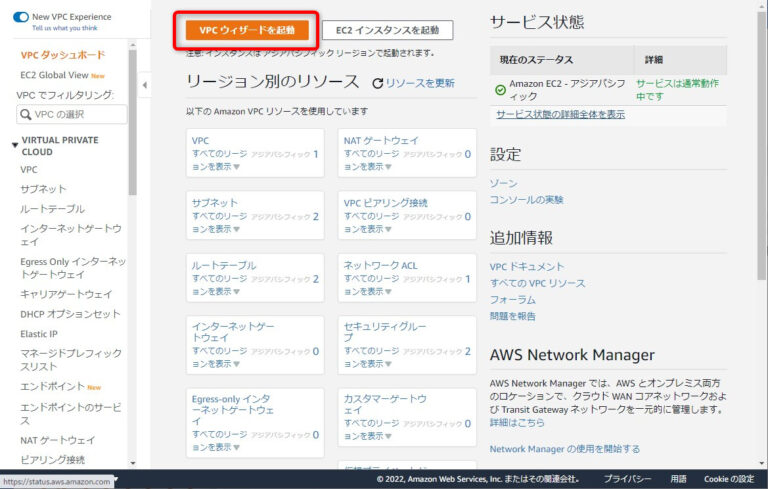Image resolution: width=768 pixels, height=489 pixels.
Task: Click Network Manager の使用を開始する link
Action: (565, 449)
